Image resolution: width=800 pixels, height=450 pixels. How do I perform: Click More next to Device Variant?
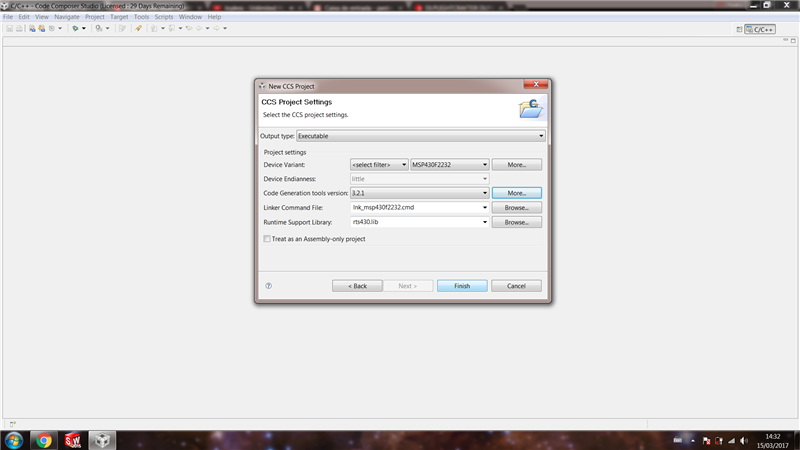coord(516,165)
